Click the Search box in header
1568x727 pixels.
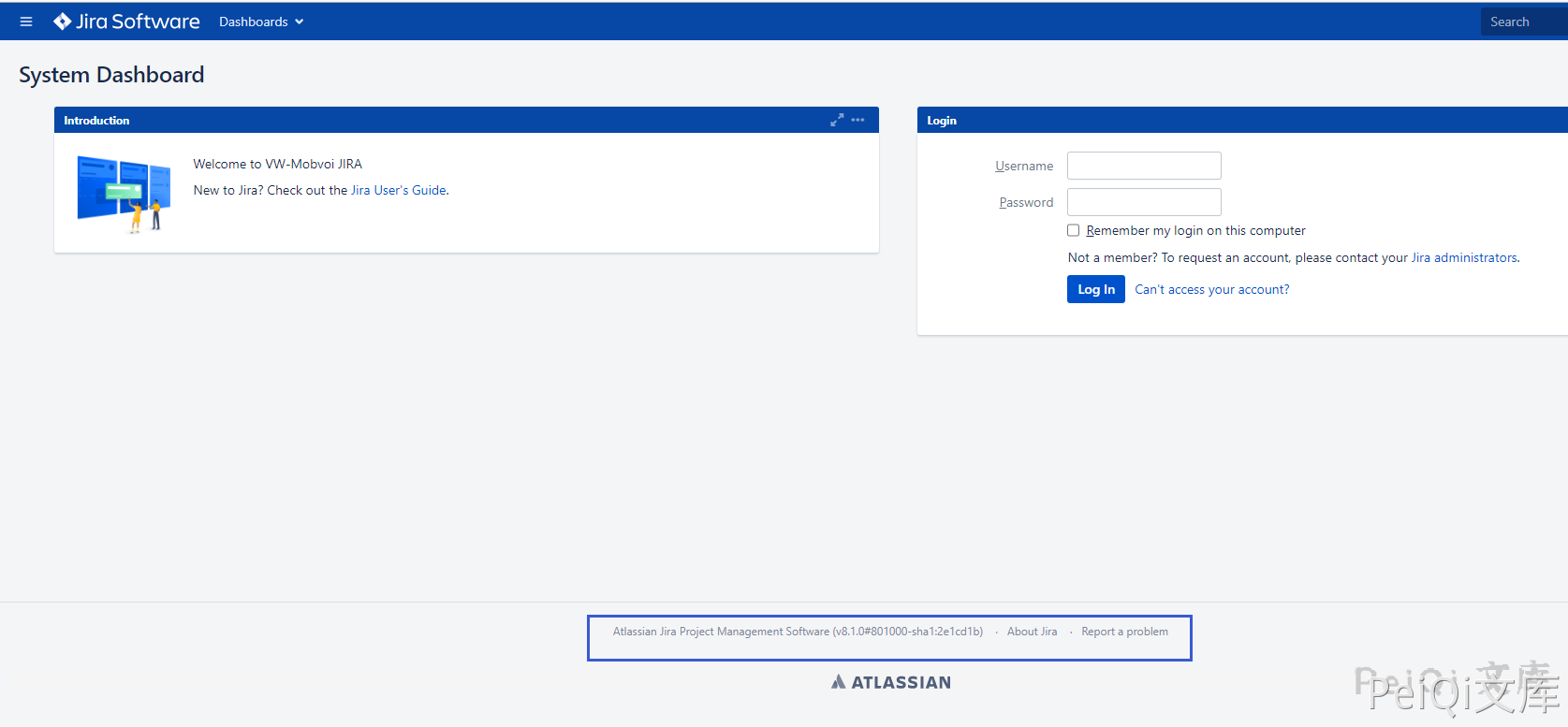coord(1522,22)
